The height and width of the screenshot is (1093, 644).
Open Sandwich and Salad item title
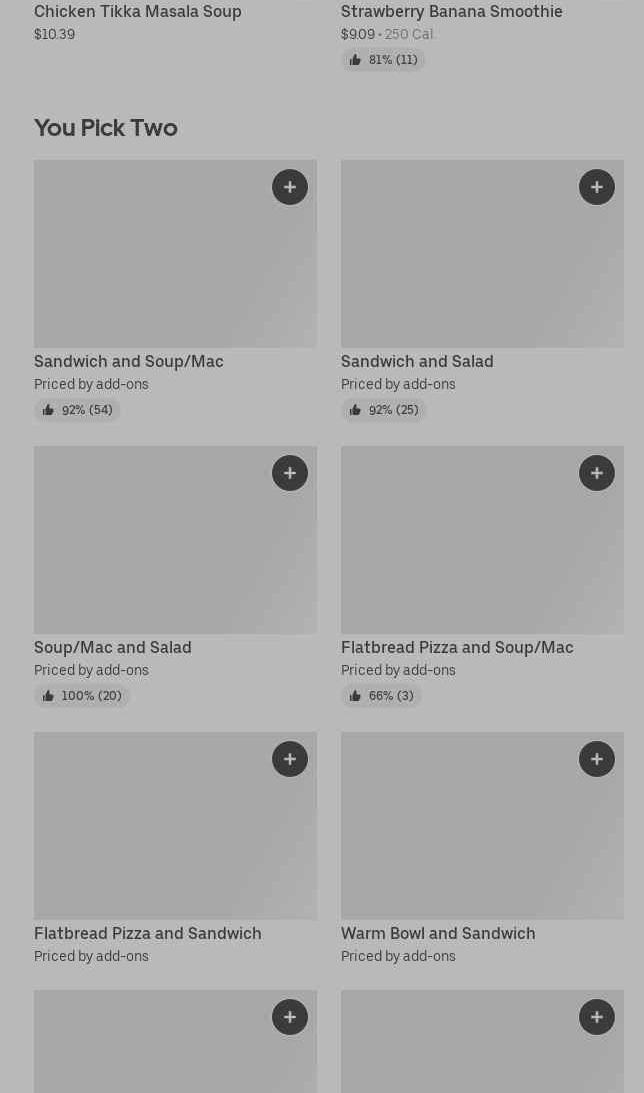click(x=417, y=361)
